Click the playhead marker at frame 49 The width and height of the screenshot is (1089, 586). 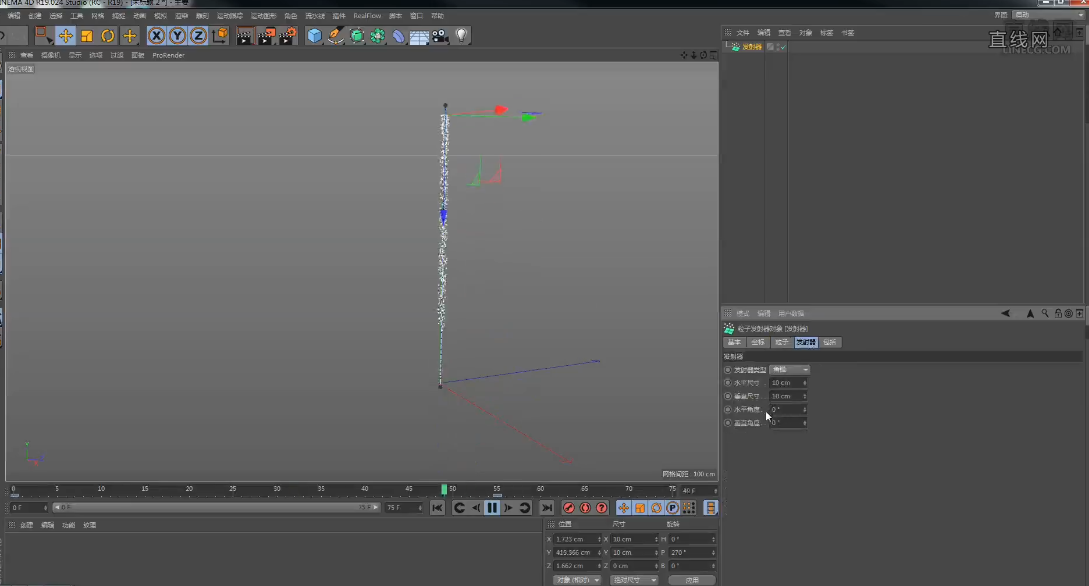(x=444, y=489)
